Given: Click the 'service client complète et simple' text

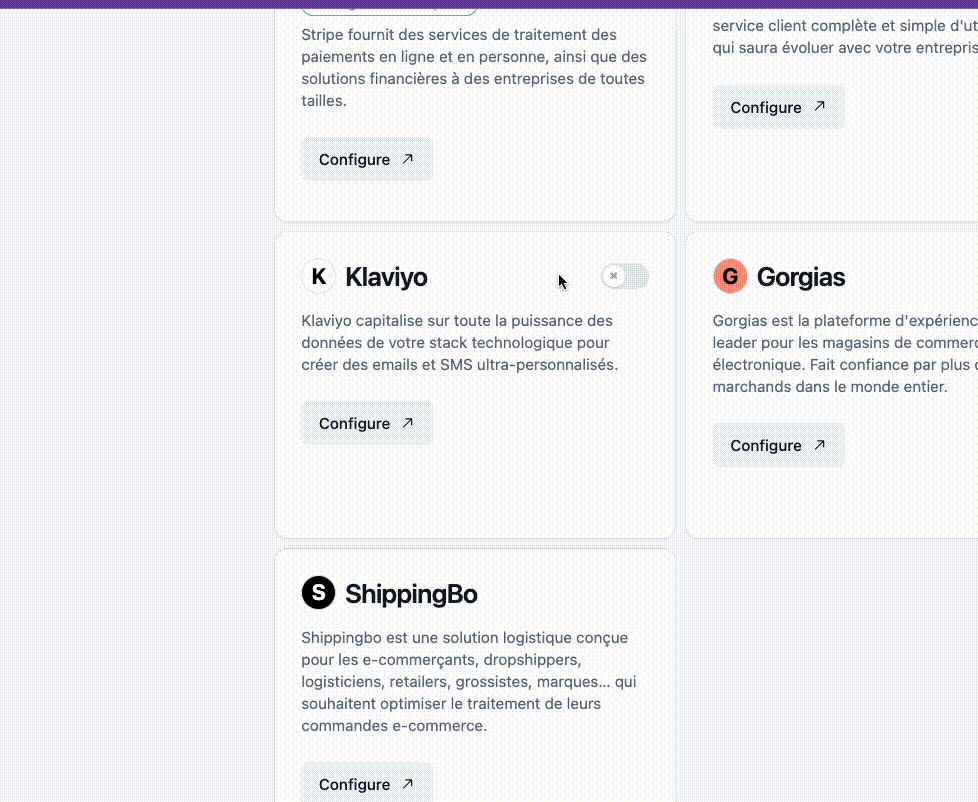Looking at the screenshot, I should pyautogui.click(x=845, y=37).
